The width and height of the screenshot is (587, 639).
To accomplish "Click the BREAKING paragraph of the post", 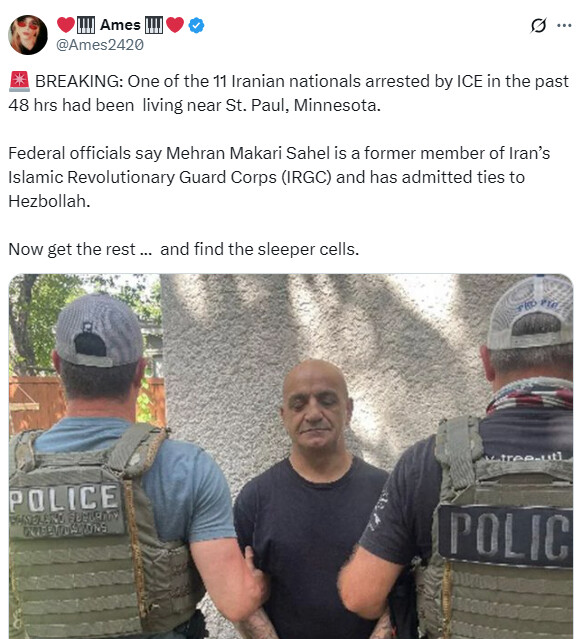I will [x=289, y=93].
